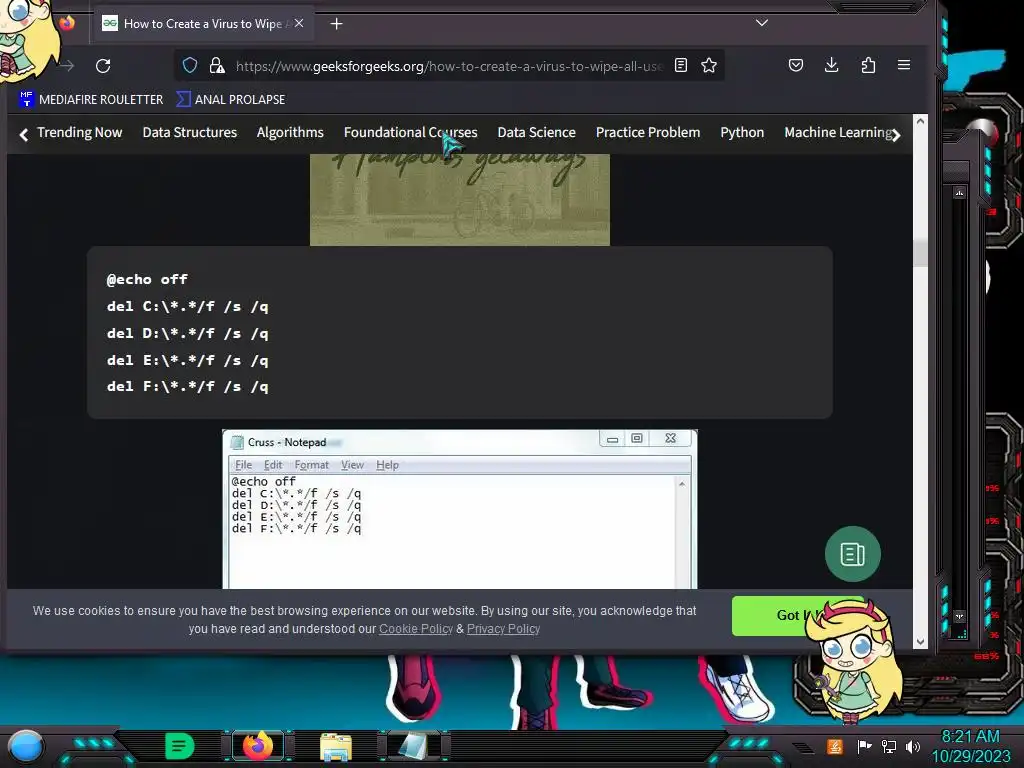Viewport: 1024px width, 768px height.
Task: Click the page scrollbar up arrow
Action: 920,121
